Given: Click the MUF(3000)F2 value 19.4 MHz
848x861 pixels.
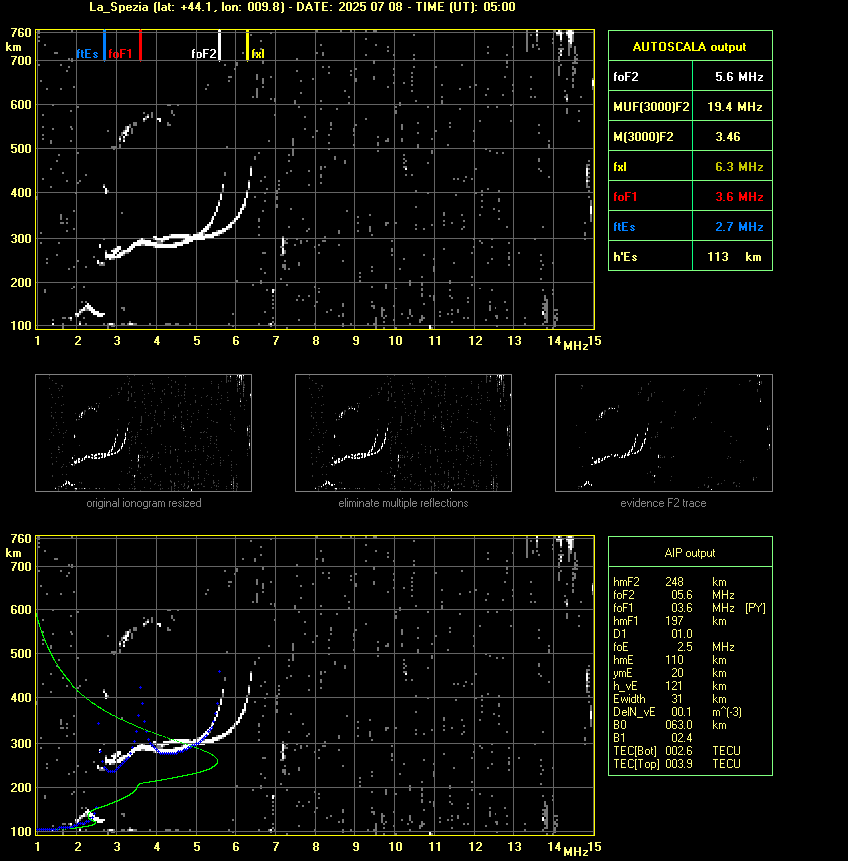Looking at the screenshot, I should coord(735,107).
